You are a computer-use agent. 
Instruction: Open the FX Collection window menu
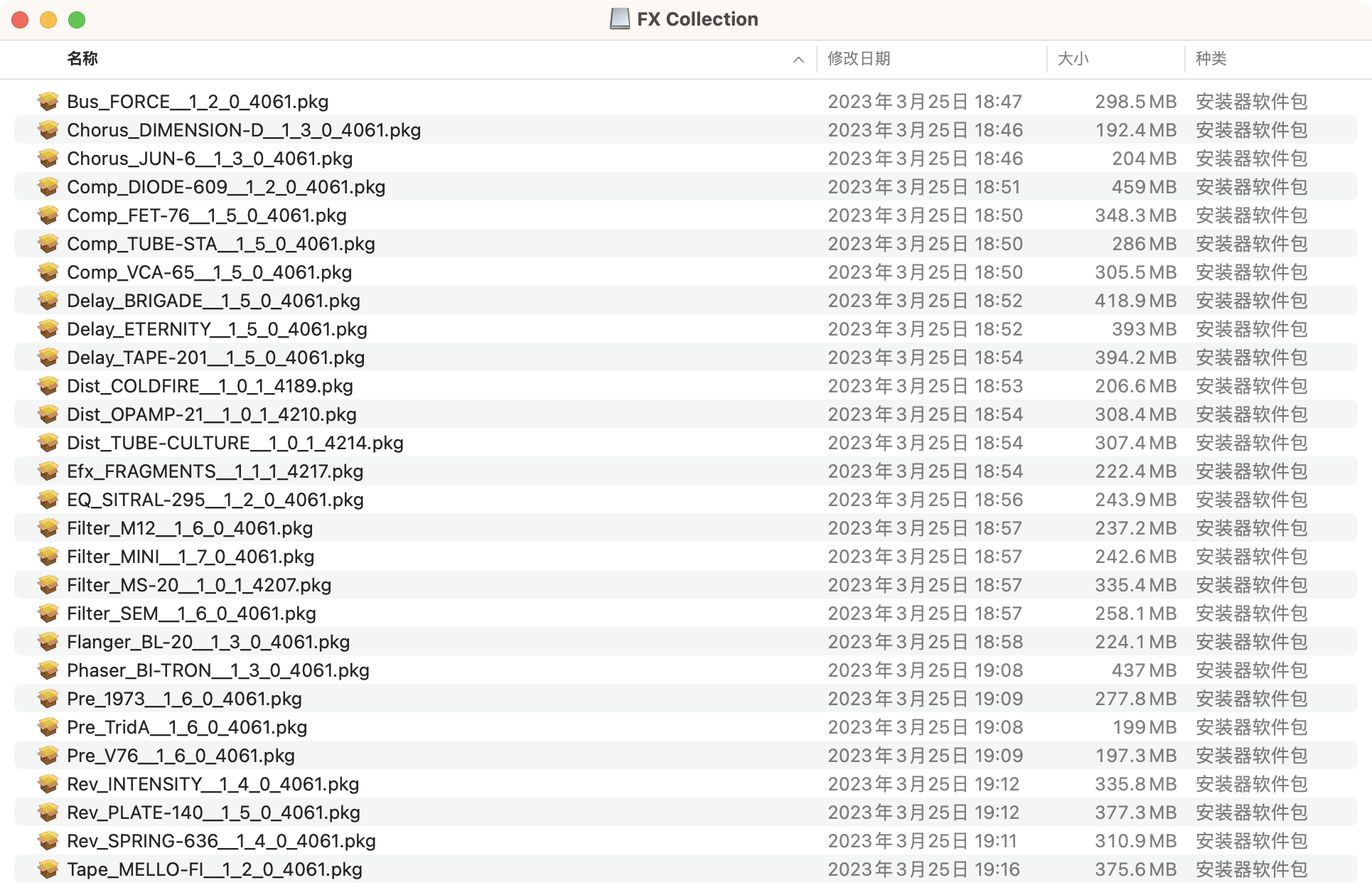pos(686,18)
